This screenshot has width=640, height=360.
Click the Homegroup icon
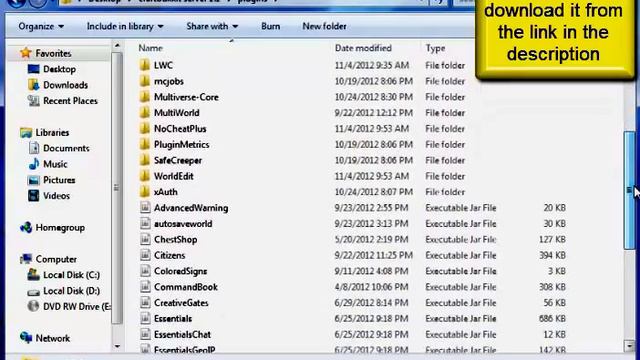(x=26, y=227)
